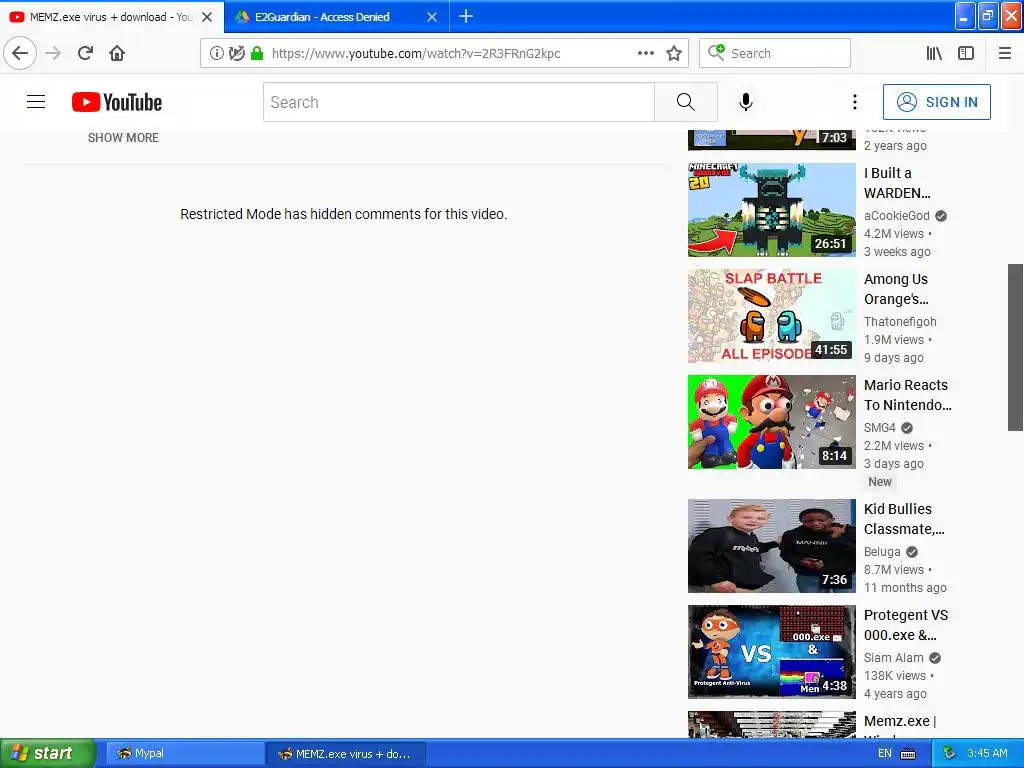Open the I Built a WARDEN thumbnail
The width and height of the screenshot is (1024, 768).
pyautogui.click(x=771, y=210)
